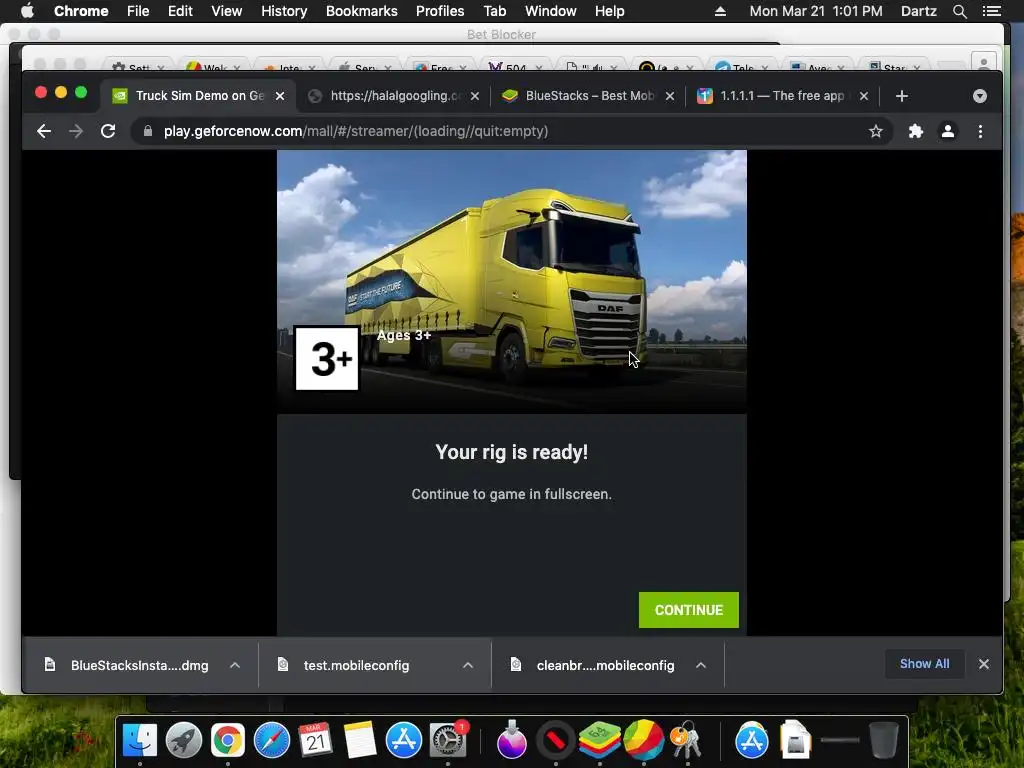This screenshot has width=1024, height=768.
Task: Bookmark this page with the star icon
Action: 876,131
